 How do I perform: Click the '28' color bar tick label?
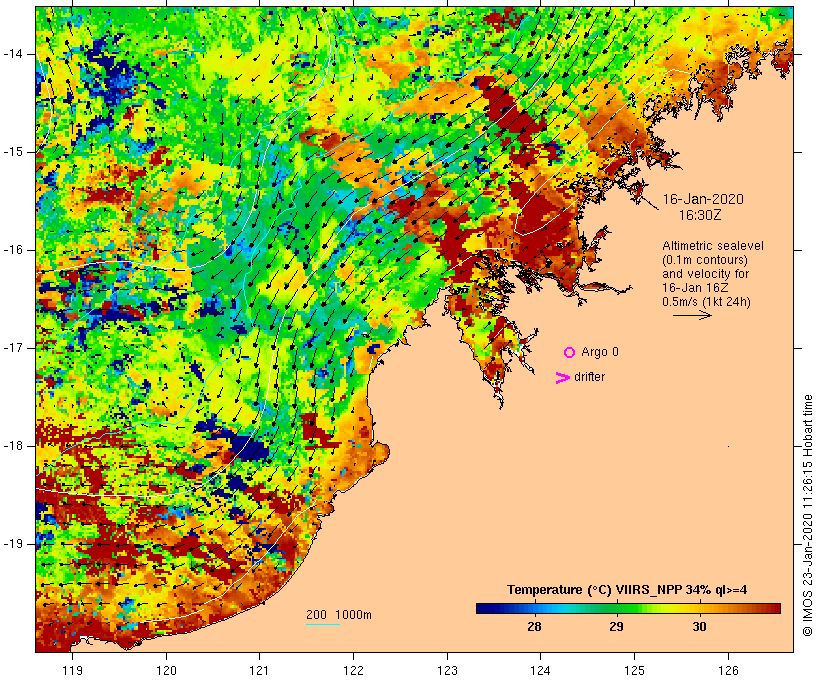point(534,627)
